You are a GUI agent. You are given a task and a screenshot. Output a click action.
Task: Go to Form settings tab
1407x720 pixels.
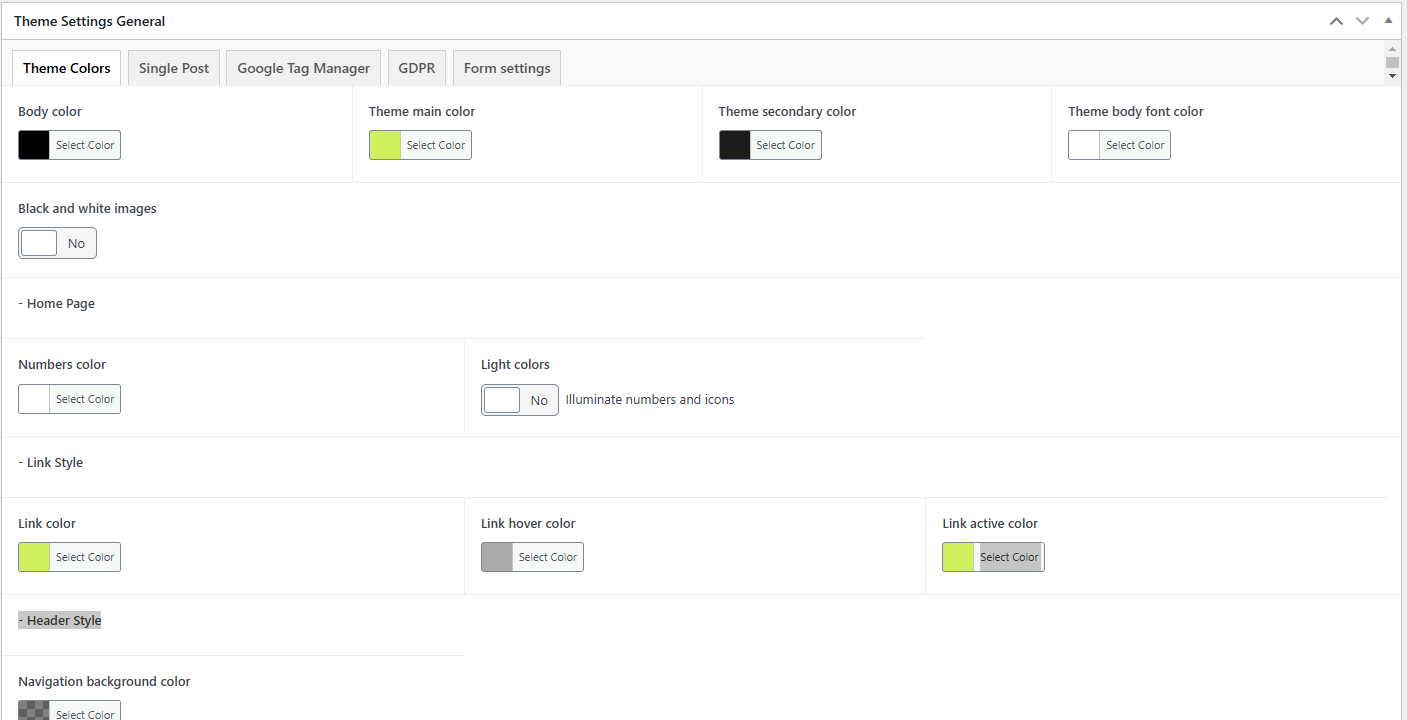click(507, 68)
